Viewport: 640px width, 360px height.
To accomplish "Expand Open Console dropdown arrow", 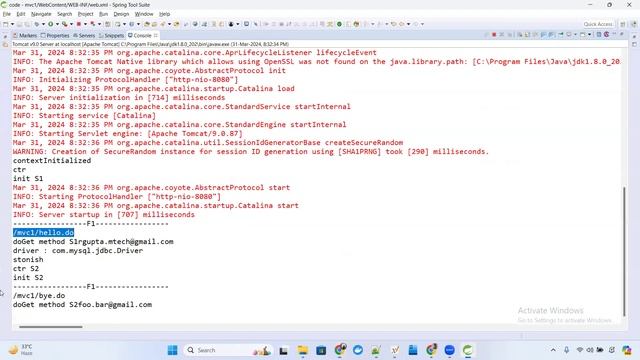I will pyautogui.click(x=589, y=34).
